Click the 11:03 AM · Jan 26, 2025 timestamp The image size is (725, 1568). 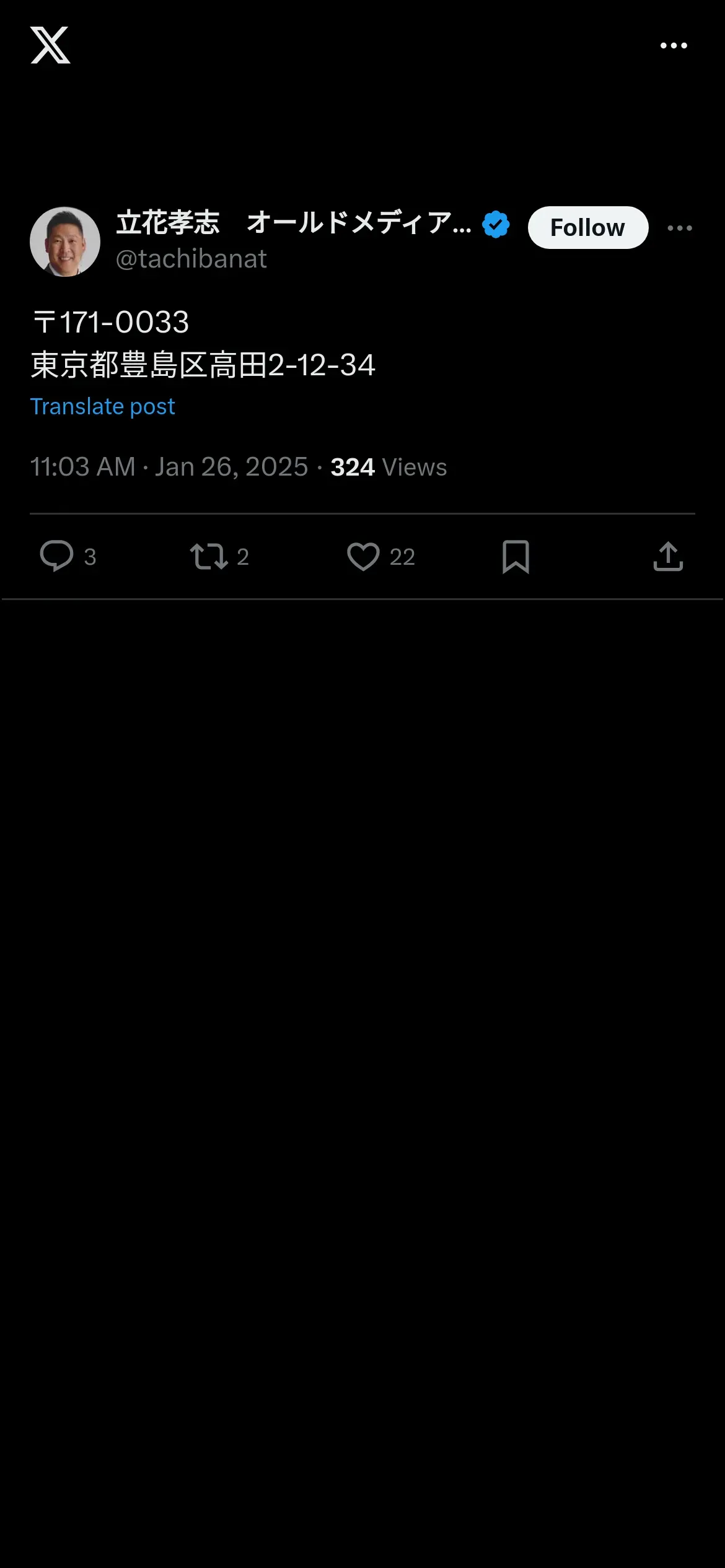click(x=169, y=467)
